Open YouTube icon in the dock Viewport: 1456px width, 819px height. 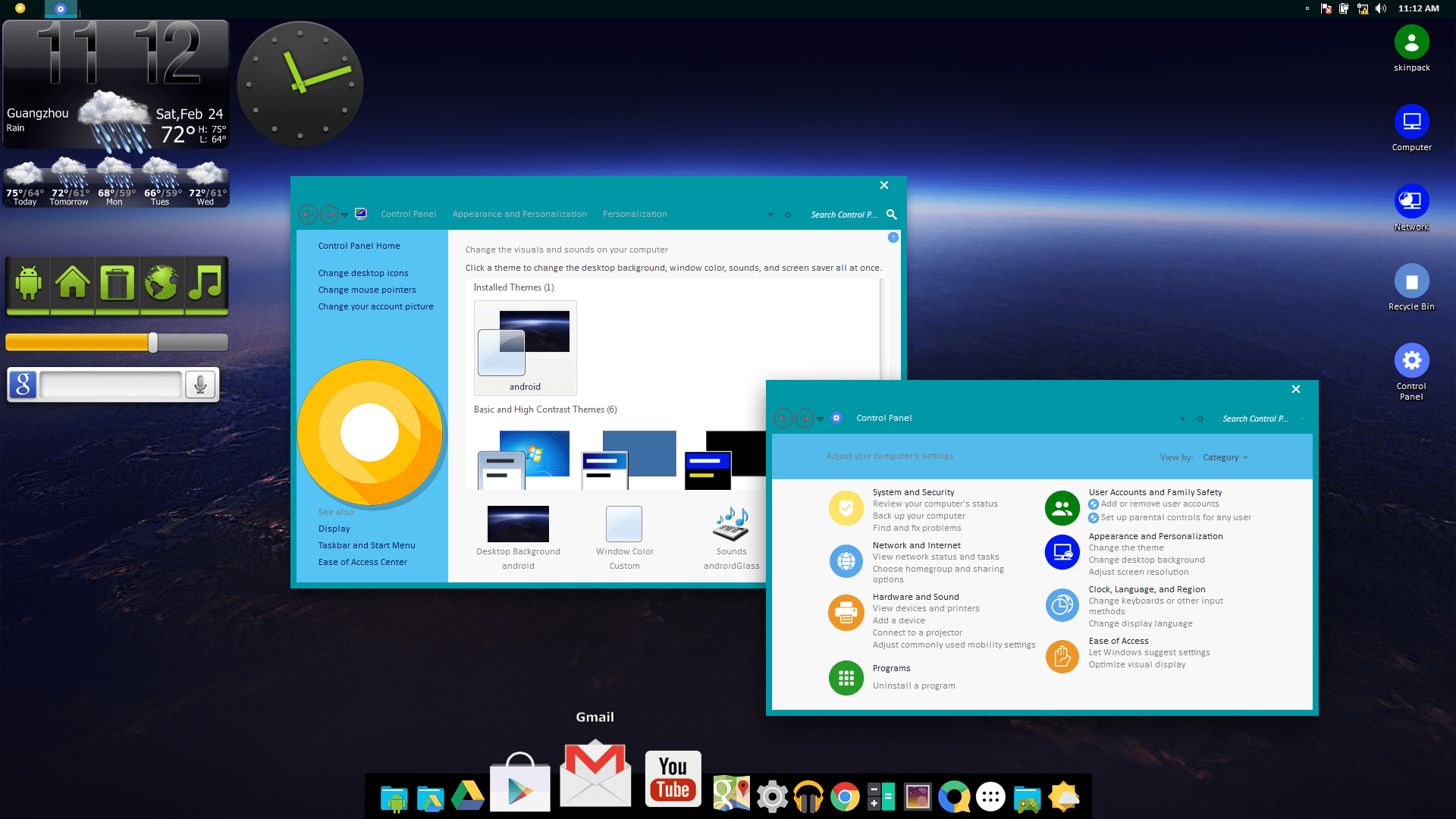point(673,779)
